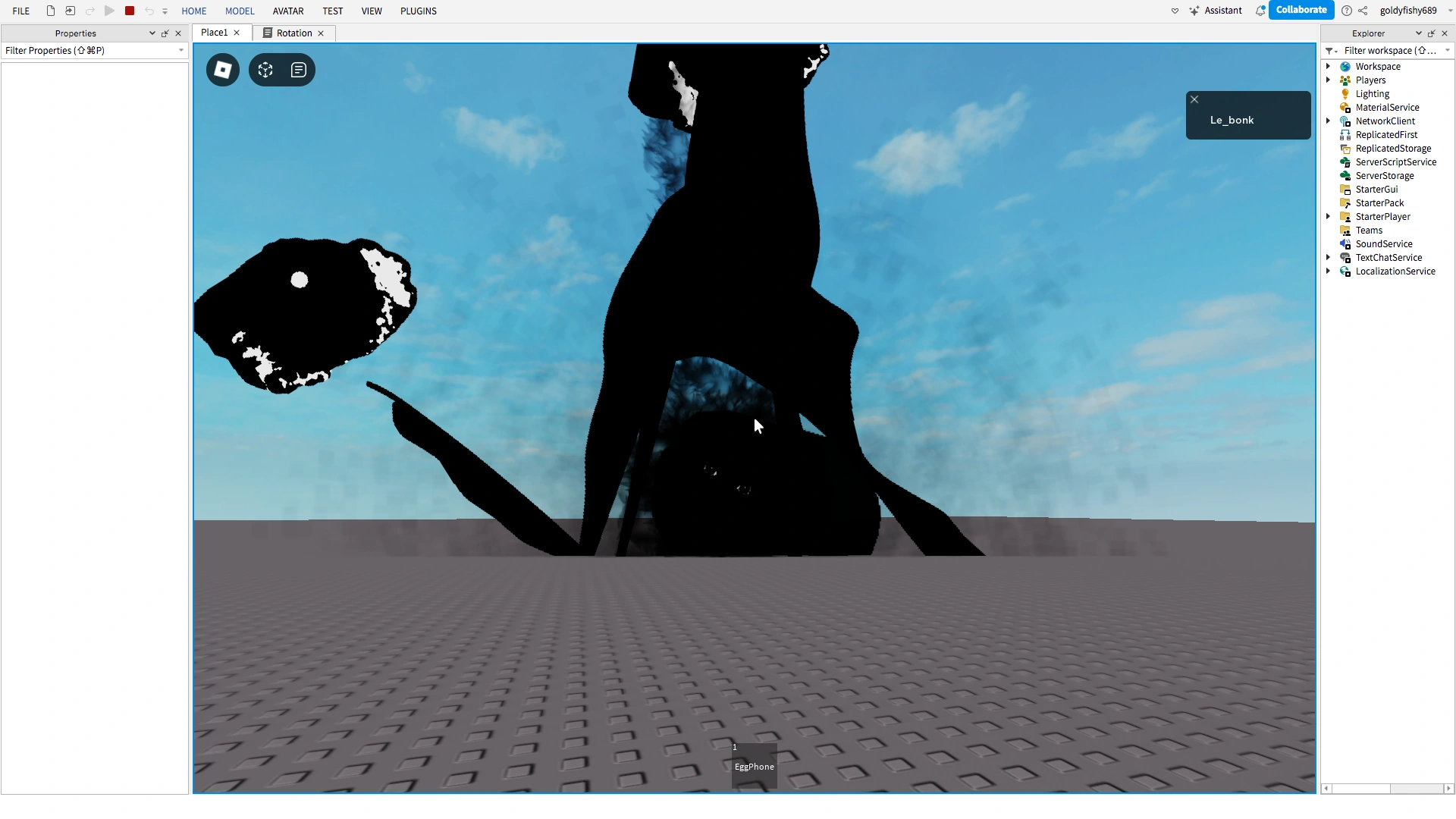Open the Roblox menu icon in viewport
Viewport: 1456px width, 819px height.
[x=223, y=70]
